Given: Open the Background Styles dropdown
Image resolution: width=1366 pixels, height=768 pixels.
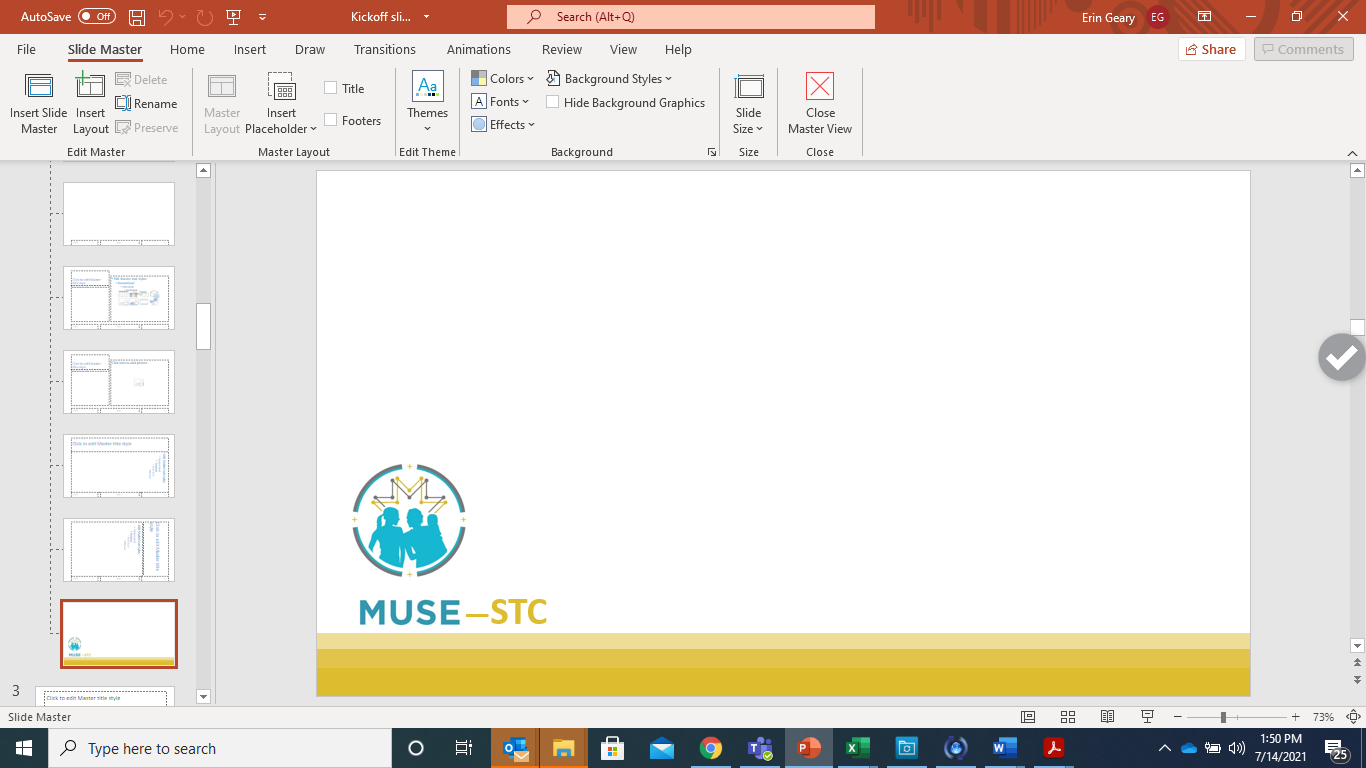Looking at the screenshot, I should pos(610,78).
